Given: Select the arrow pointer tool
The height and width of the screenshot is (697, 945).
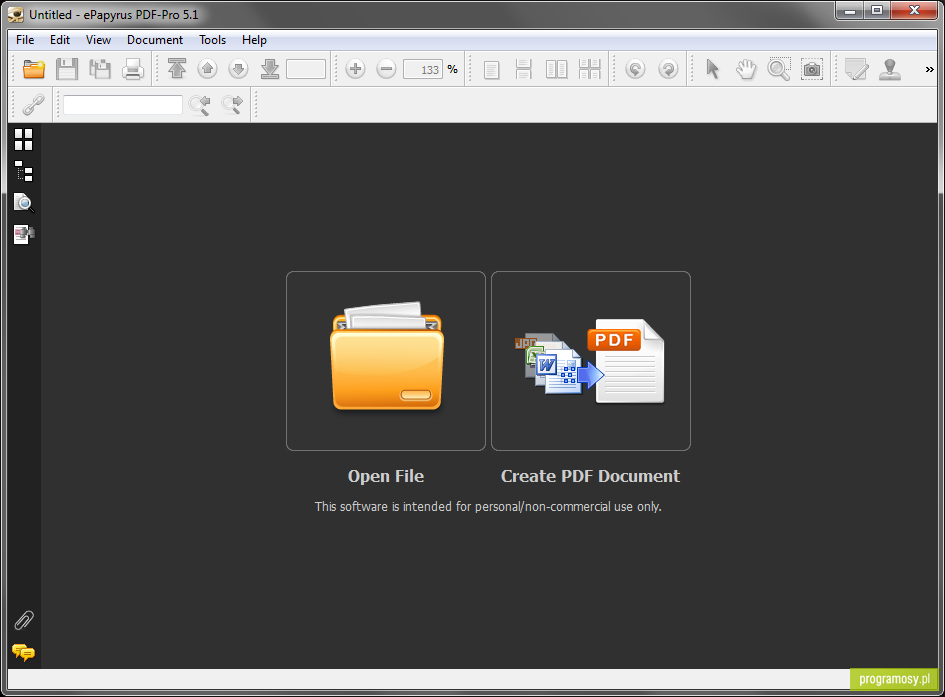Looking at the screenshot, I should (712, 69).
